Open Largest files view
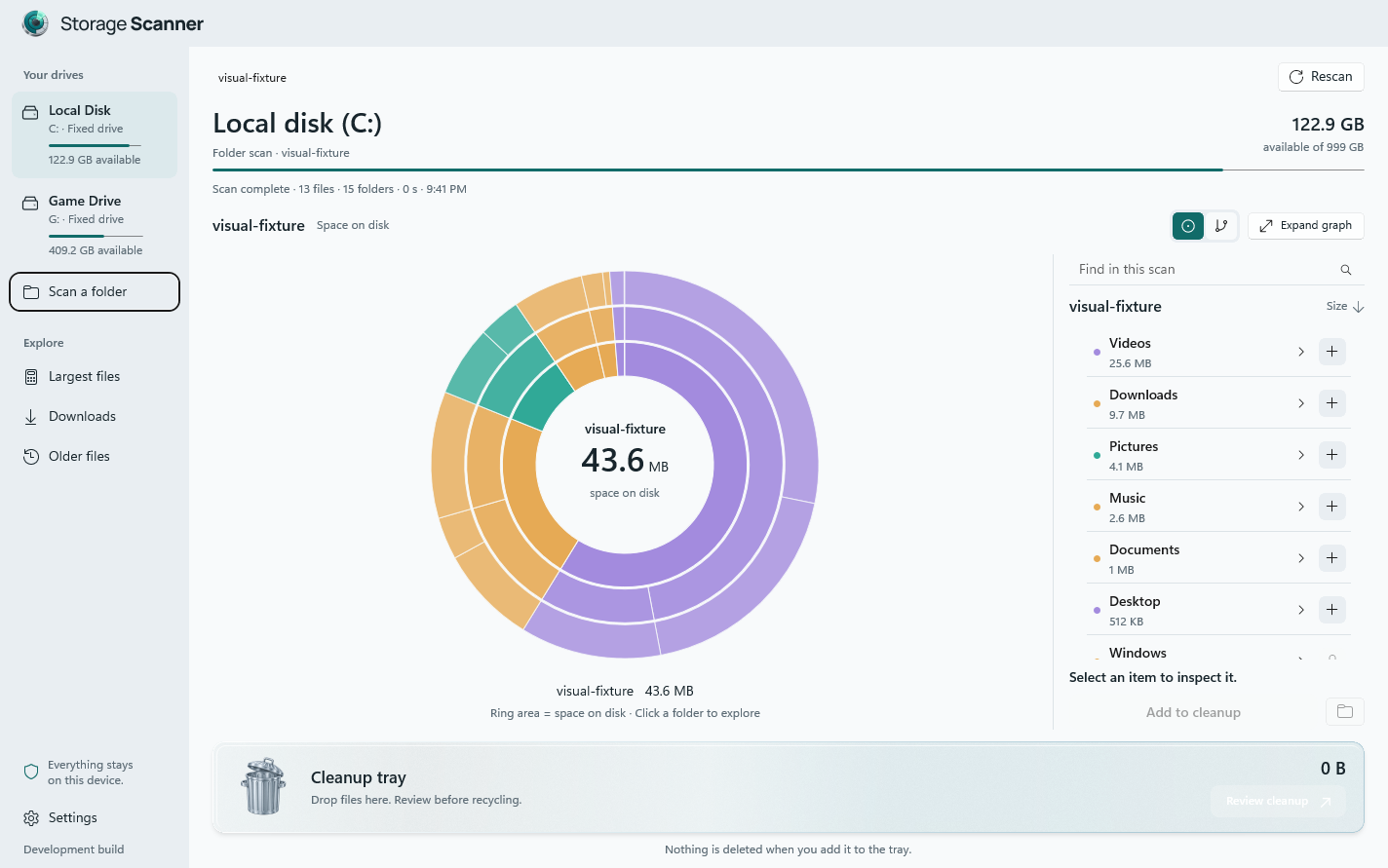1388x868 pixels. (x=95, y=377)
